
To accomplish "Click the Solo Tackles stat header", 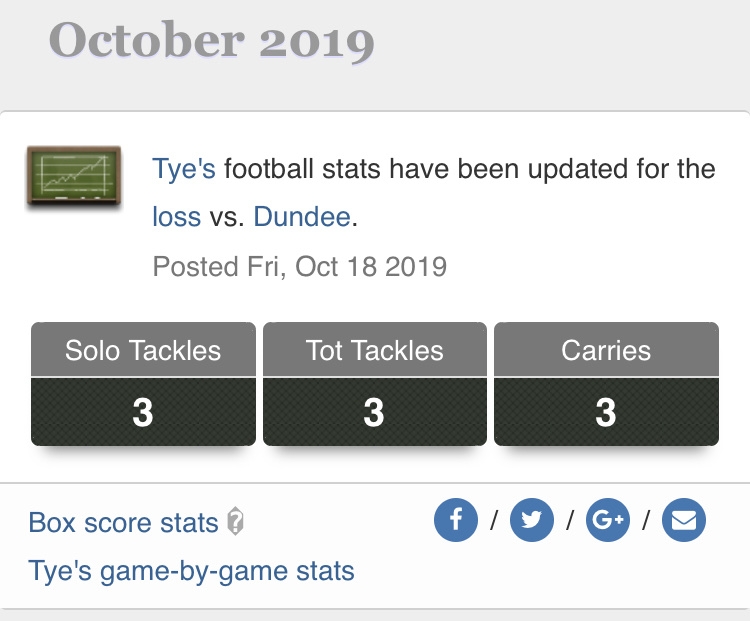I will [143, 351].
